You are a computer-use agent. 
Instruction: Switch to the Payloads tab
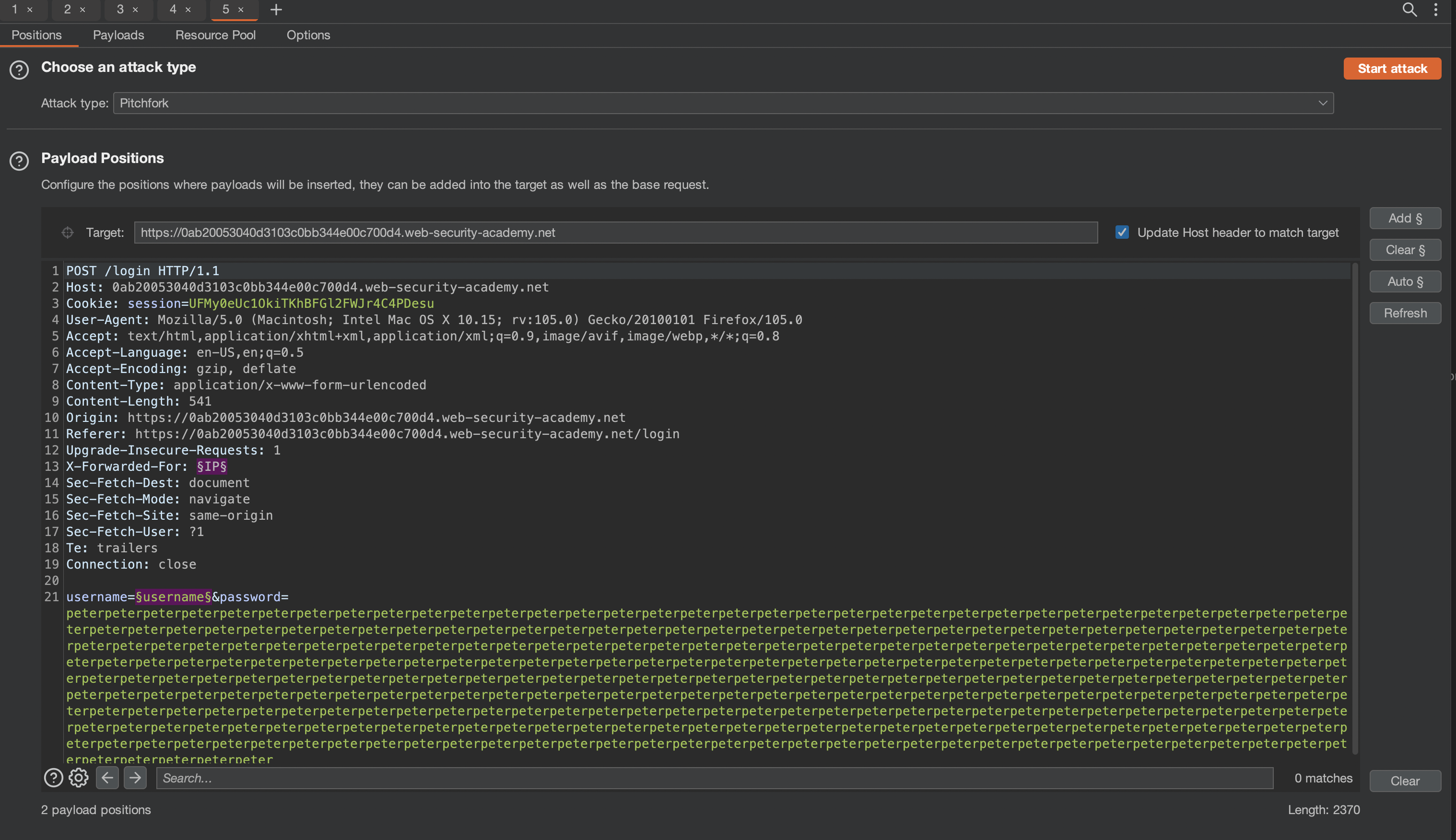[118, 35]
